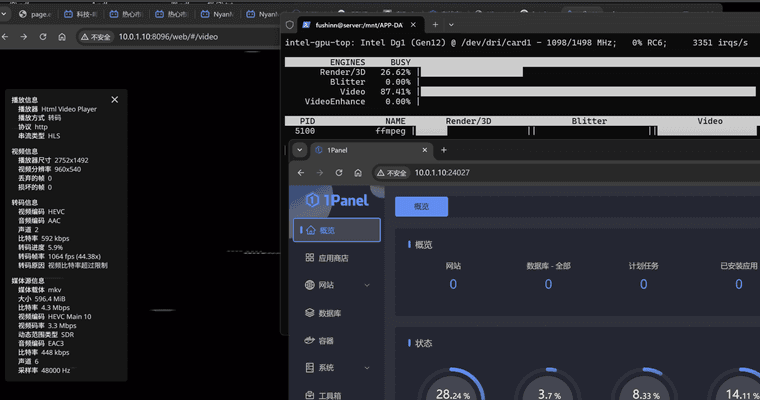This screenshot has width=760, height=400.
Task: Open tab list dropdown in 1Panel browser
Action: tap(300, 150)
